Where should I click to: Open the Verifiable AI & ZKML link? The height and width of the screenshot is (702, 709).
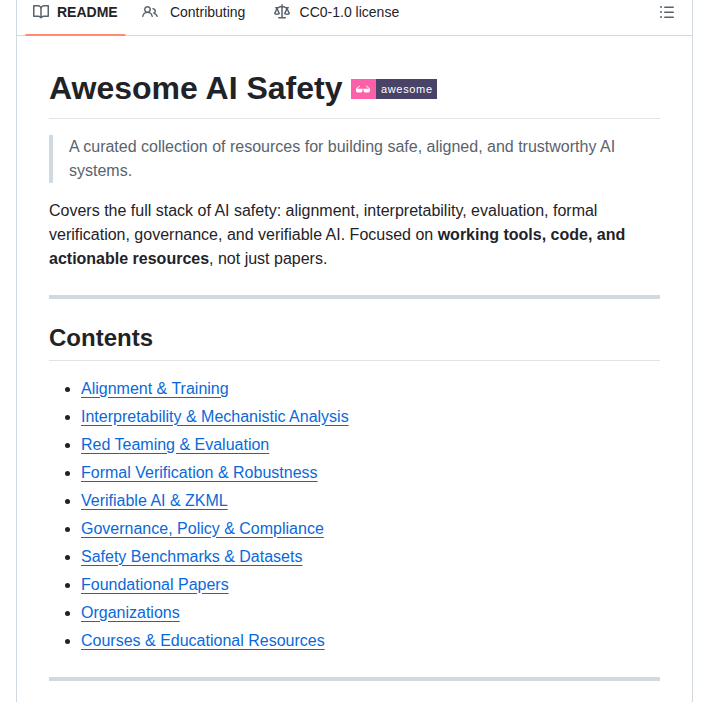154,500
